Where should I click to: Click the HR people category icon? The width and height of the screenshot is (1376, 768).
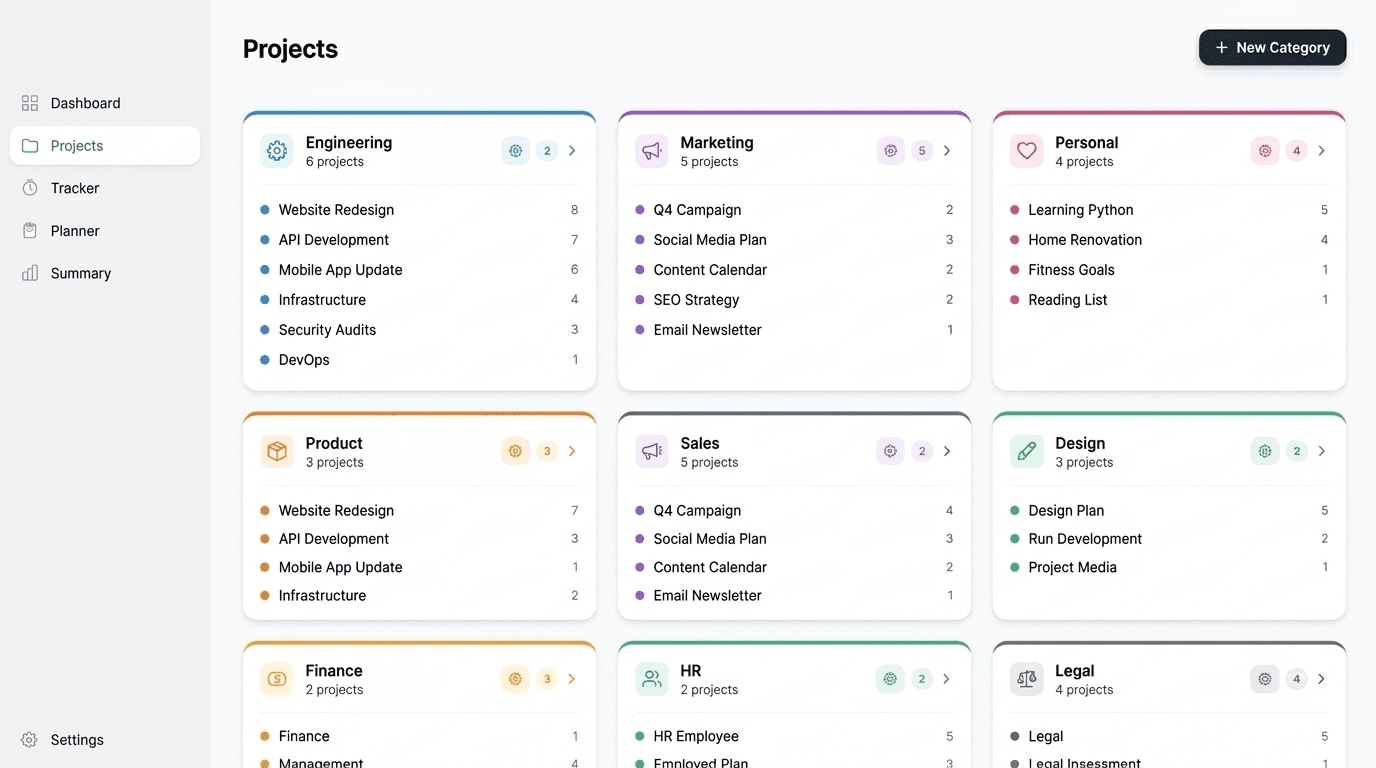[x=652, y=679]
